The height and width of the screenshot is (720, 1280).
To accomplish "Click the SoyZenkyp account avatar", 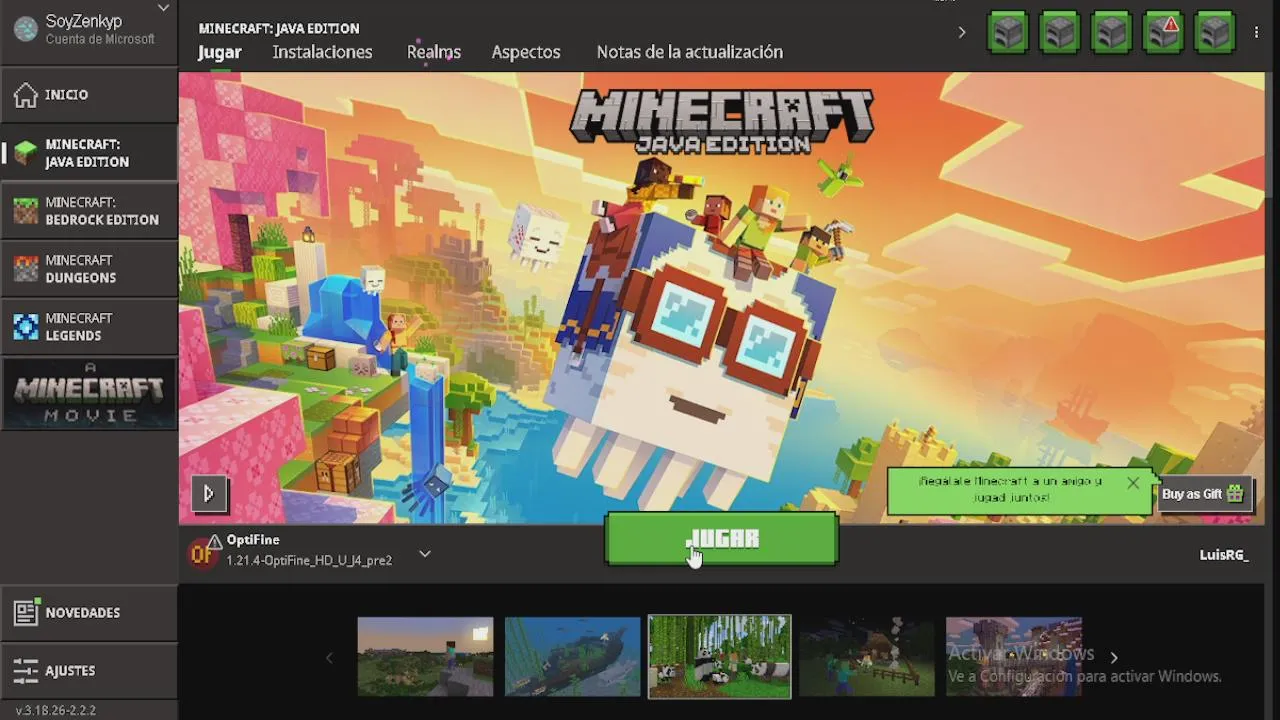I will coord(25,29).
